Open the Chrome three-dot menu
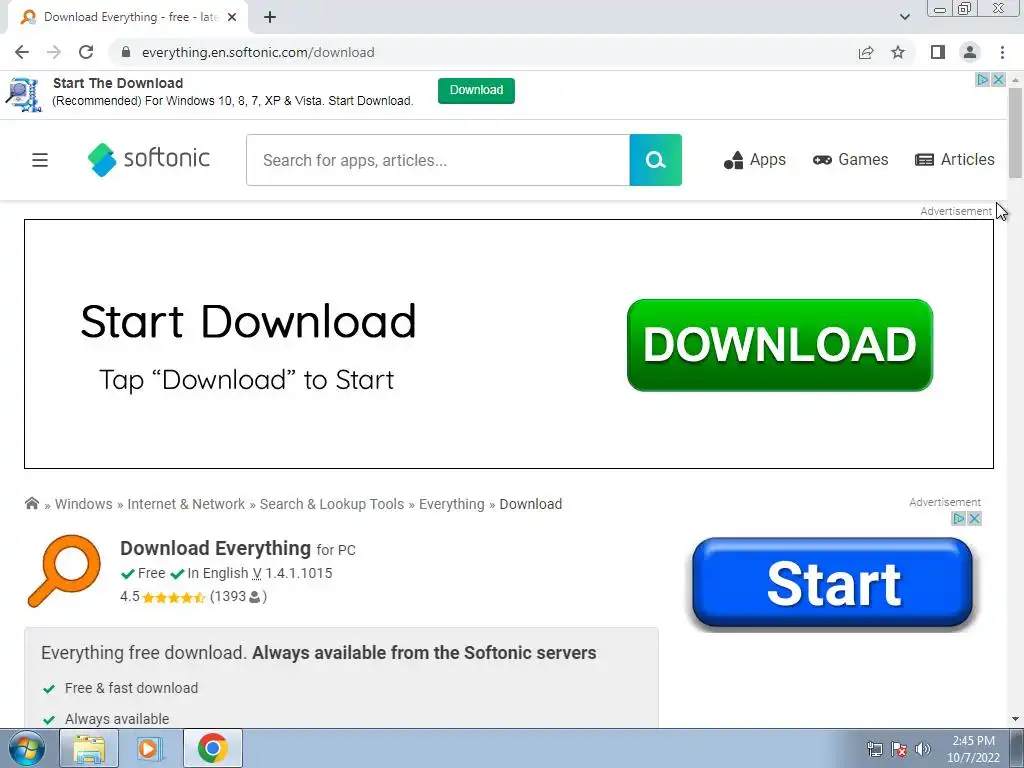1024x768 pixels. (1002, 52)
